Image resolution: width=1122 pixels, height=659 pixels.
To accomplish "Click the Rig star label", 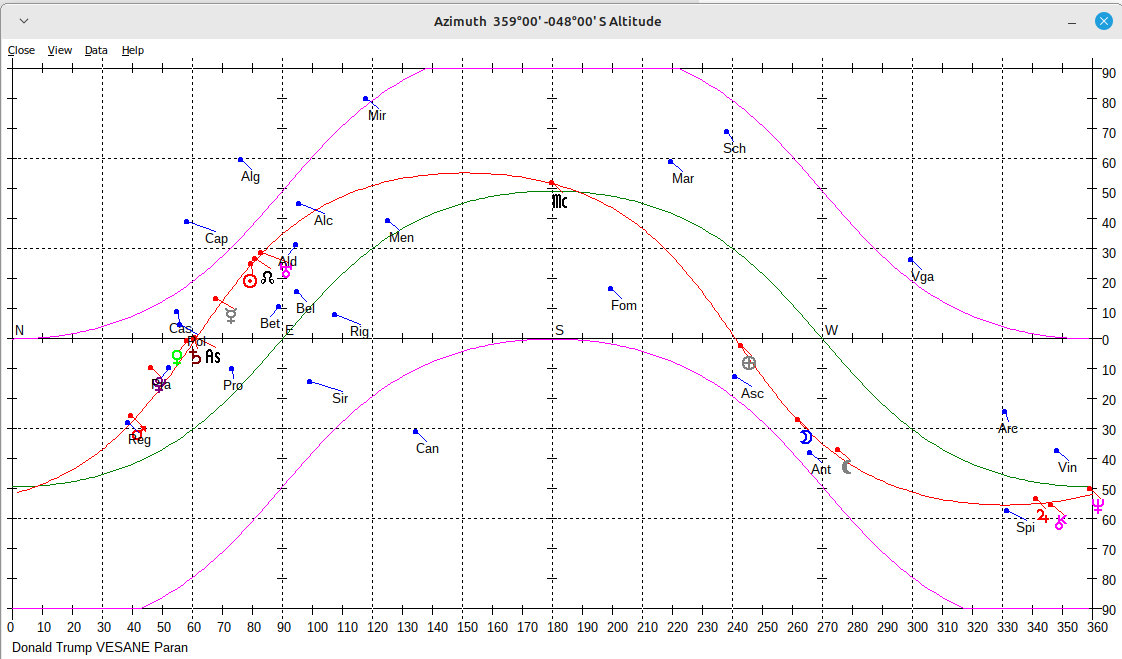I will pyautogui.click(x=359, y=331).
